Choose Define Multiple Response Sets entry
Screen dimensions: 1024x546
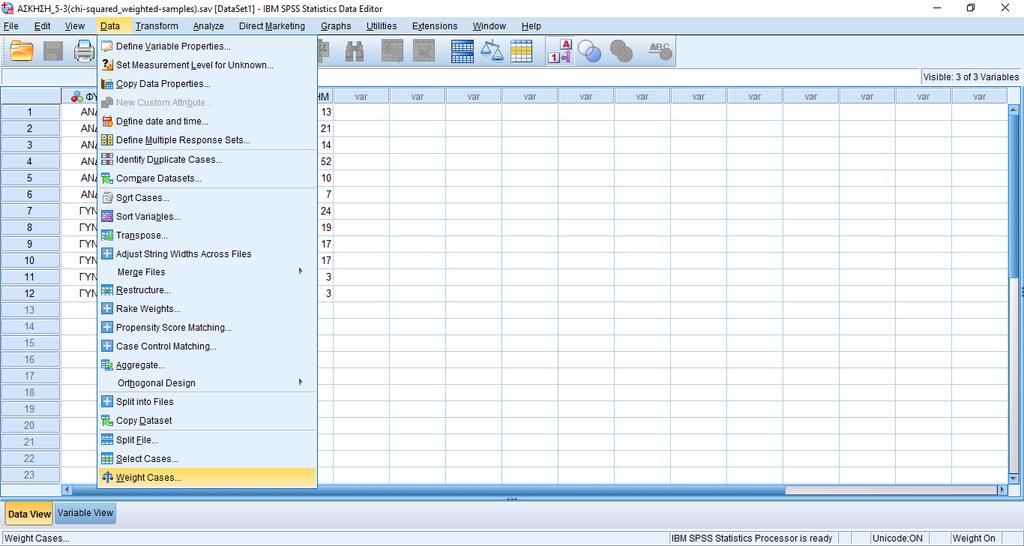click(x=207, y=140)
